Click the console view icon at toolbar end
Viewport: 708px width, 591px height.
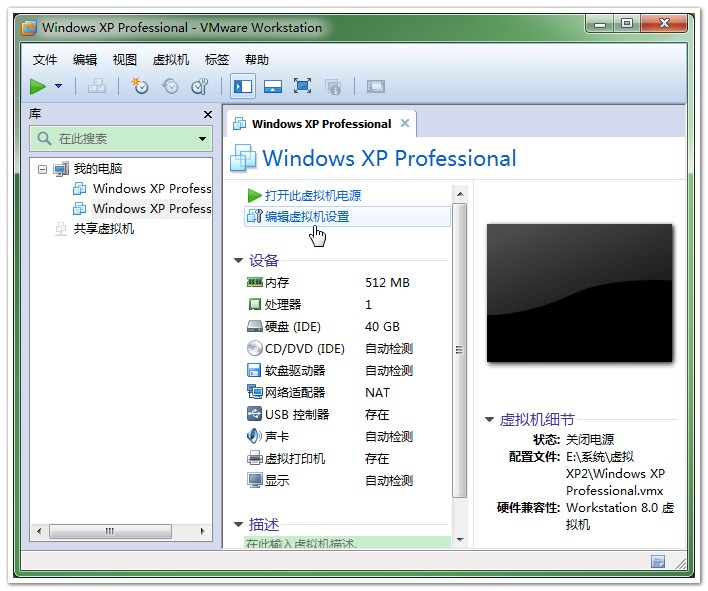[x=376, y=86]
